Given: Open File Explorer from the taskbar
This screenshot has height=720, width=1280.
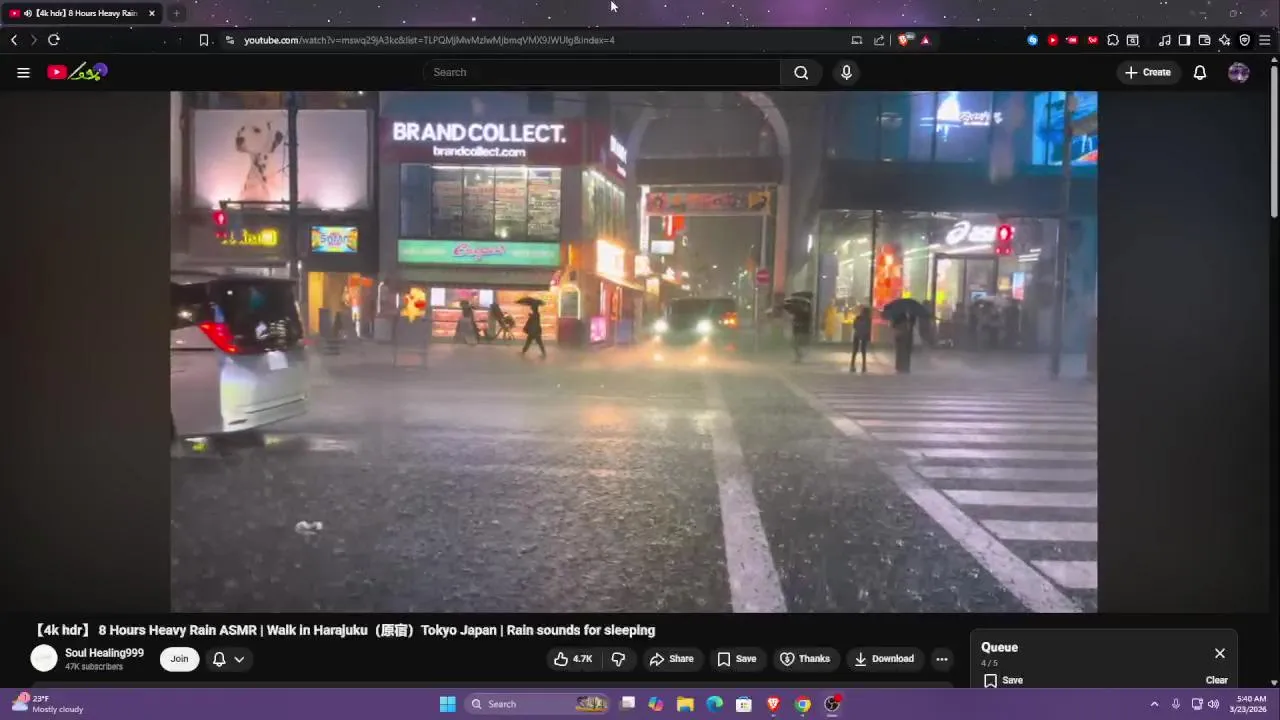Looking at the screenshot, I should 685,704.
